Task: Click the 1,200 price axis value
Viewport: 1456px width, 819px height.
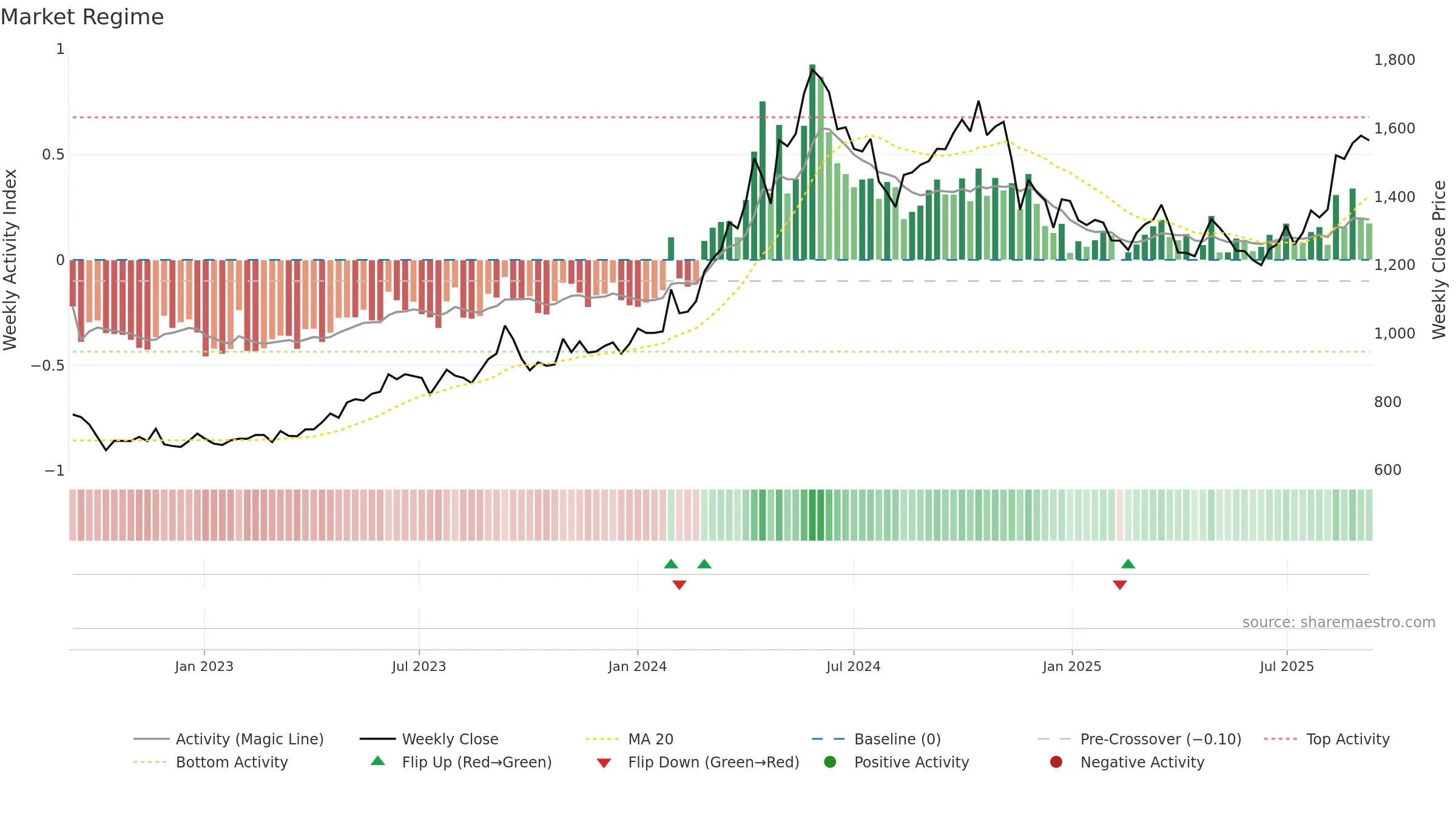Action: [1395, 265]
